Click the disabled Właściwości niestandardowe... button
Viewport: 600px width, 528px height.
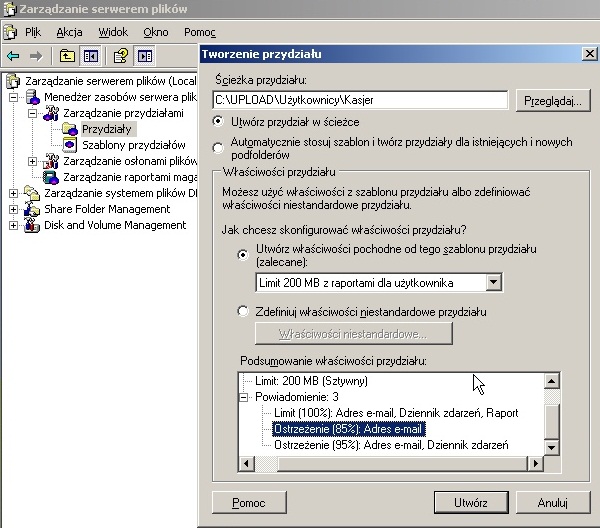tap(354, 334)
